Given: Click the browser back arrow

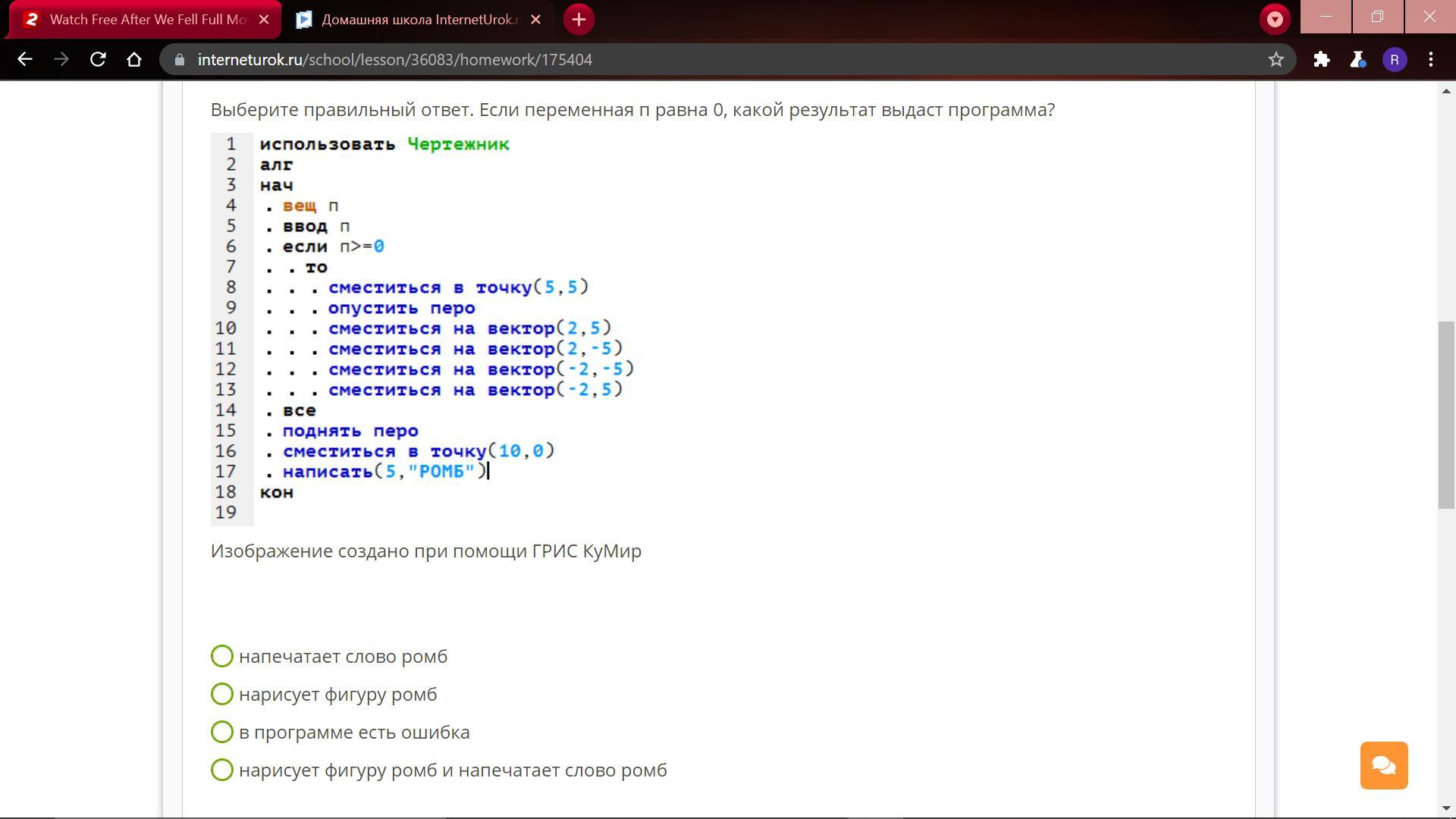Looking at the screenshot, I should [x=24, y=59].
